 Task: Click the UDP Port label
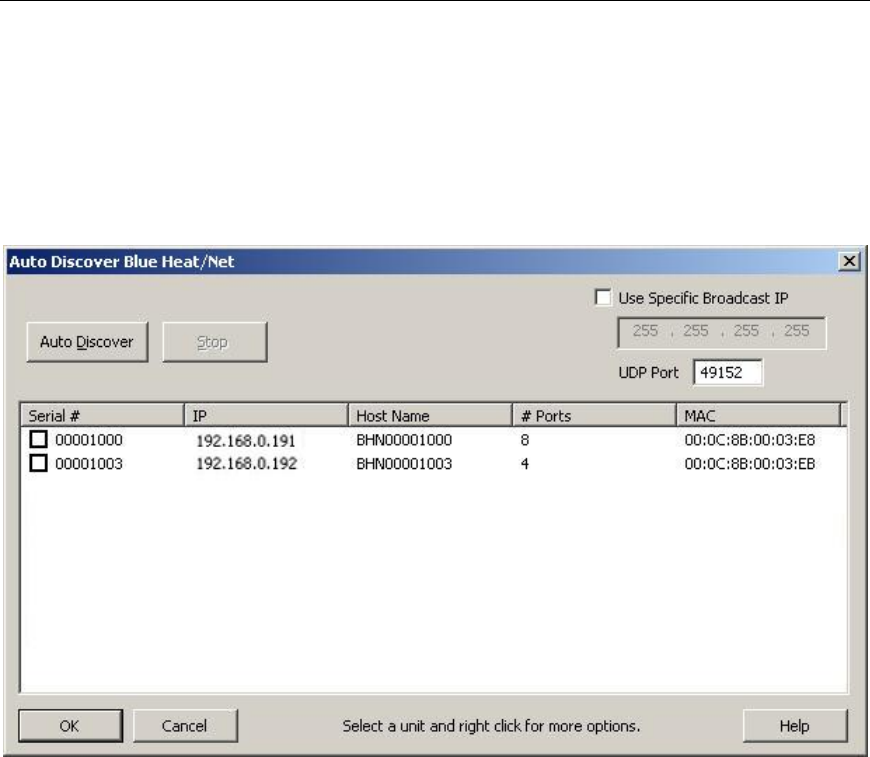(648, 372)
